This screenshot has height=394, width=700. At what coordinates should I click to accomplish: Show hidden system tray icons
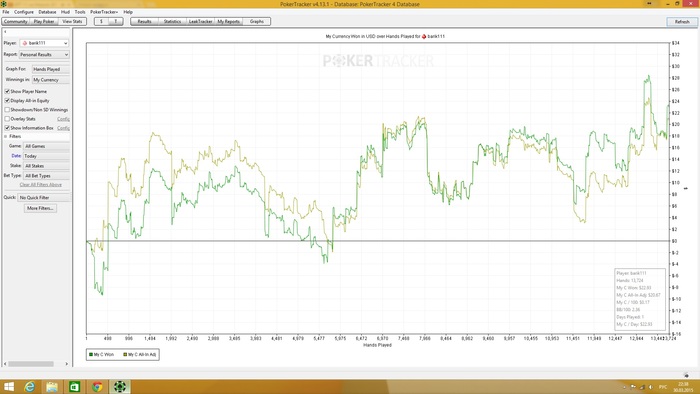pos(624,387)
